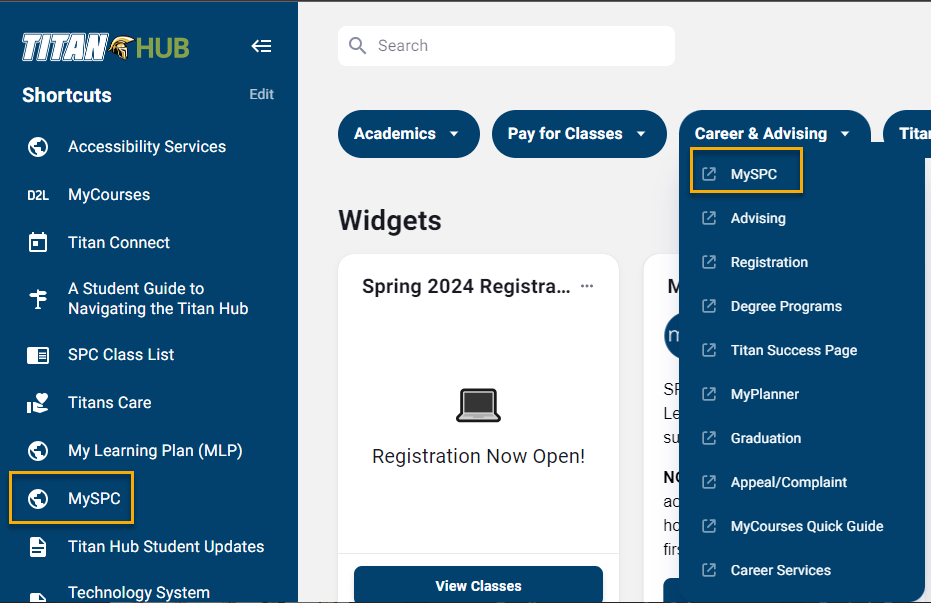Click the Titan Hub logo
The height and width of the screenshot is (603, 931).
click(x=106, y=47)
